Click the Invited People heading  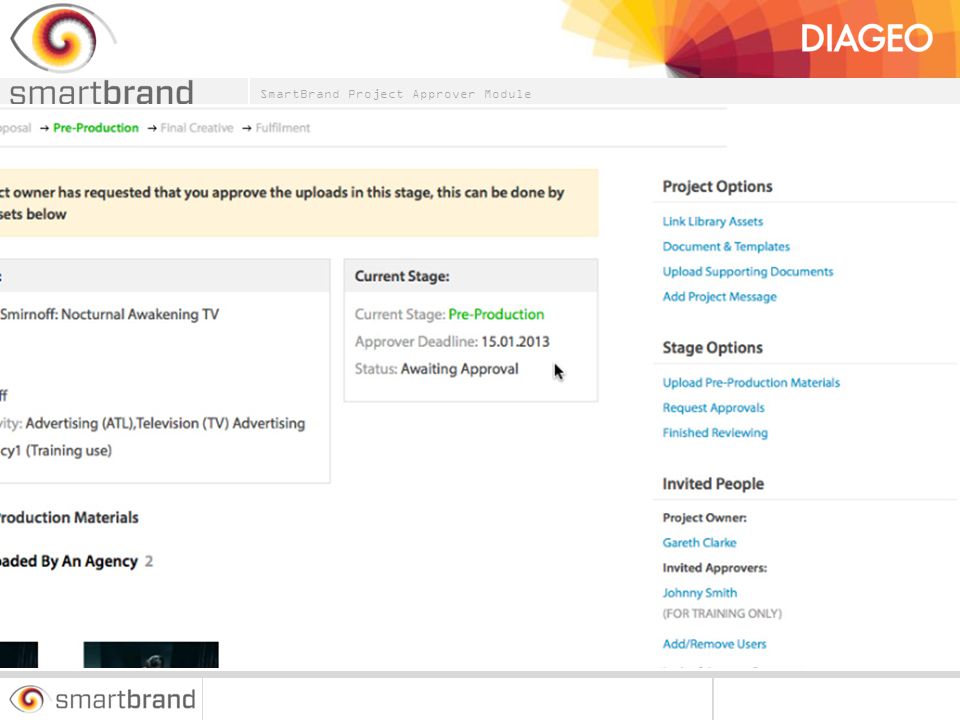click(x=713, y=484)
